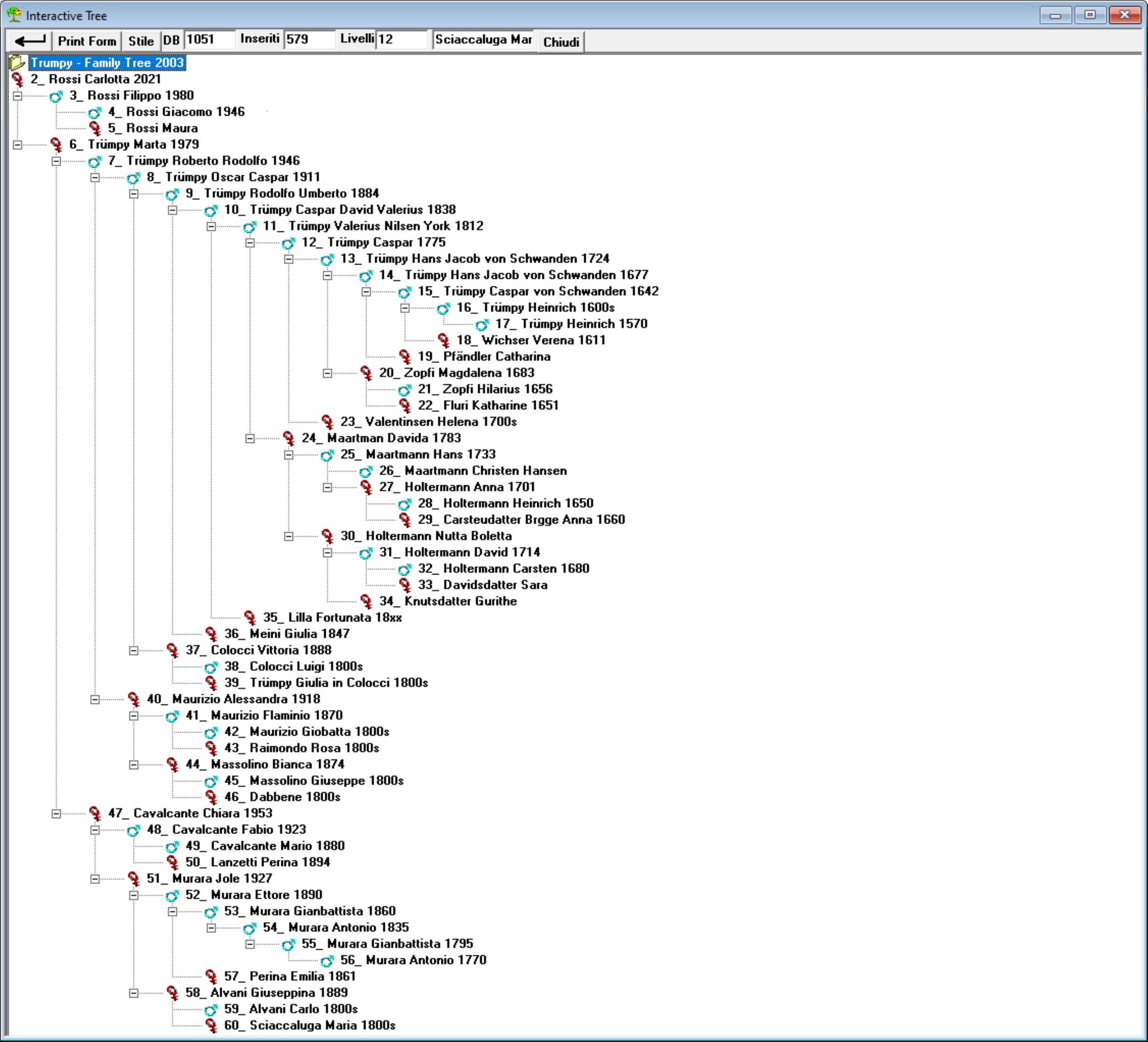Click female icon of Lilla Fortunata 18xx

[250, 618]
